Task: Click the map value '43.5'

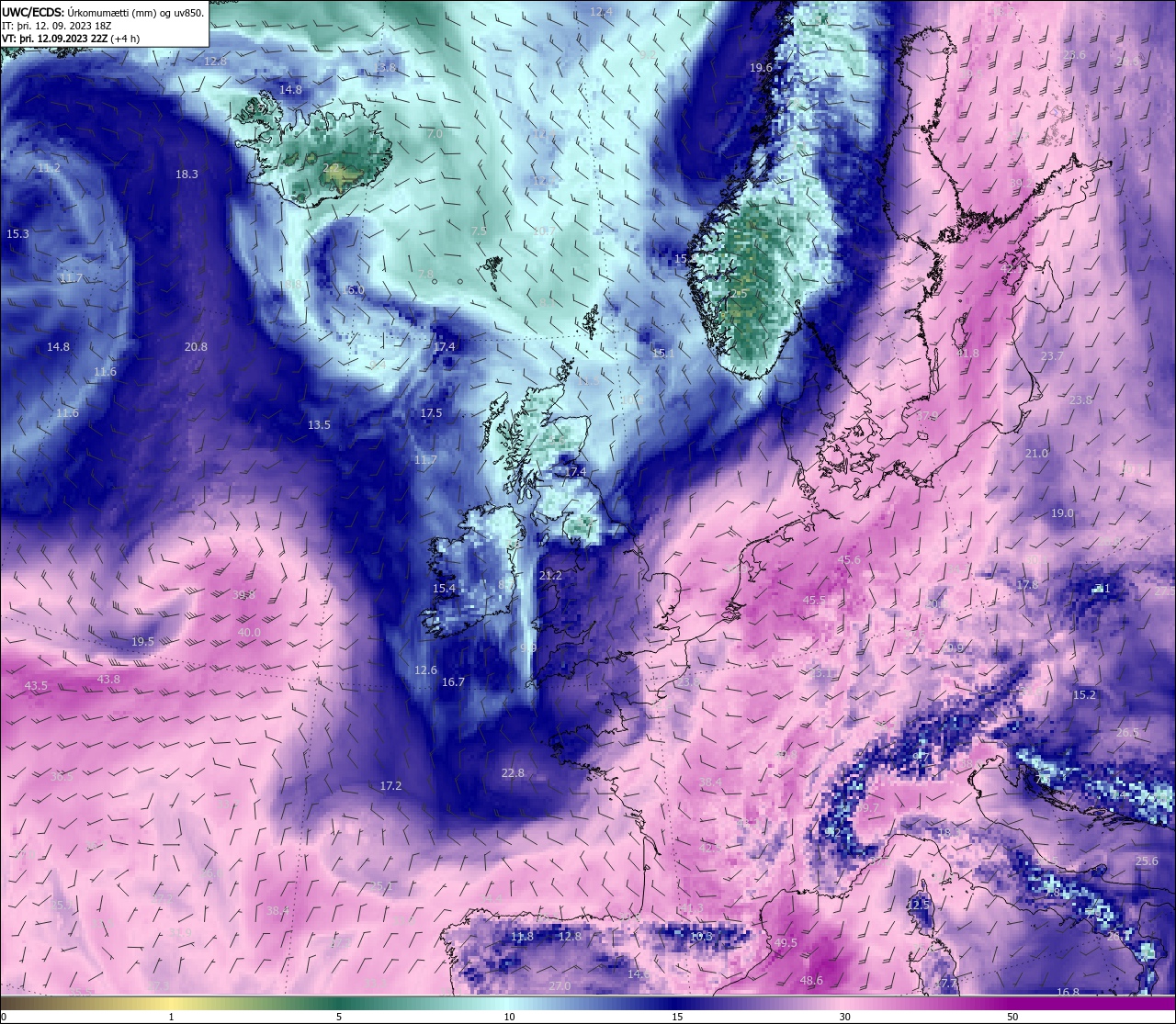Action: click(36, 686)
